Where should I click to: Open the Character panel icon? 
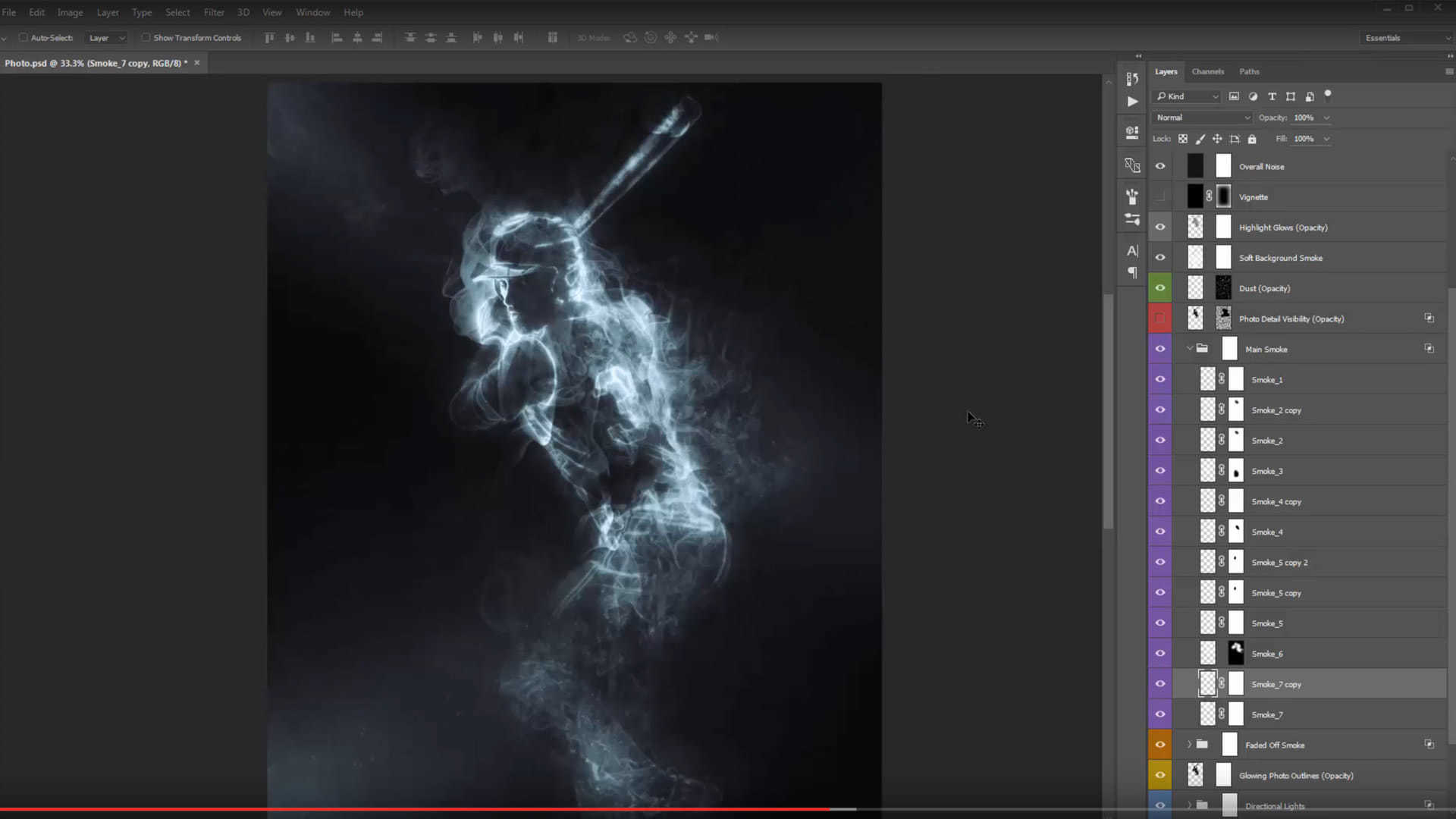coord(1132,250)
